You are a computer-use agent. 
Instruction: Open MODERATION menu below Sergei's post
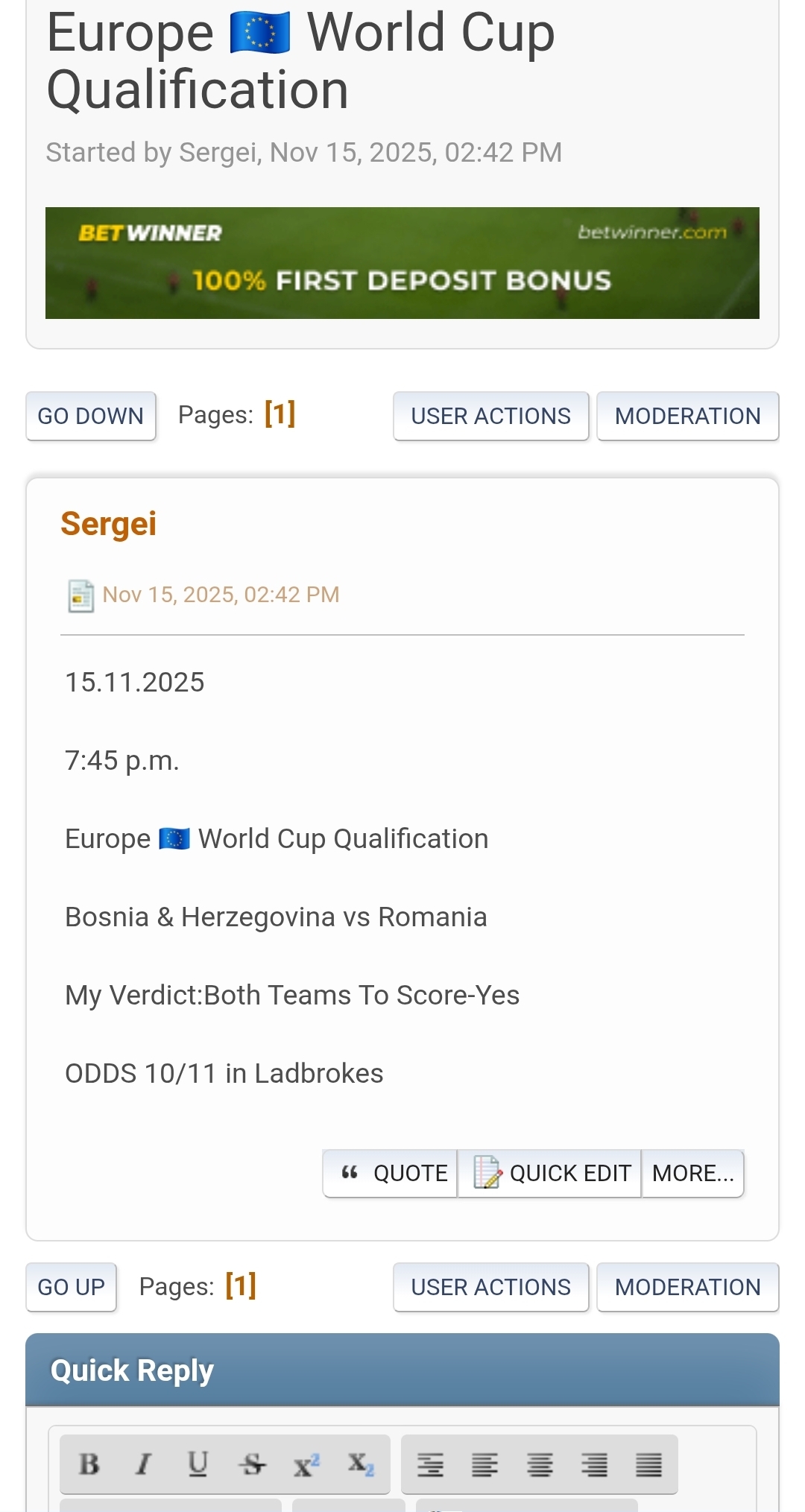[x=687, y=1287]
